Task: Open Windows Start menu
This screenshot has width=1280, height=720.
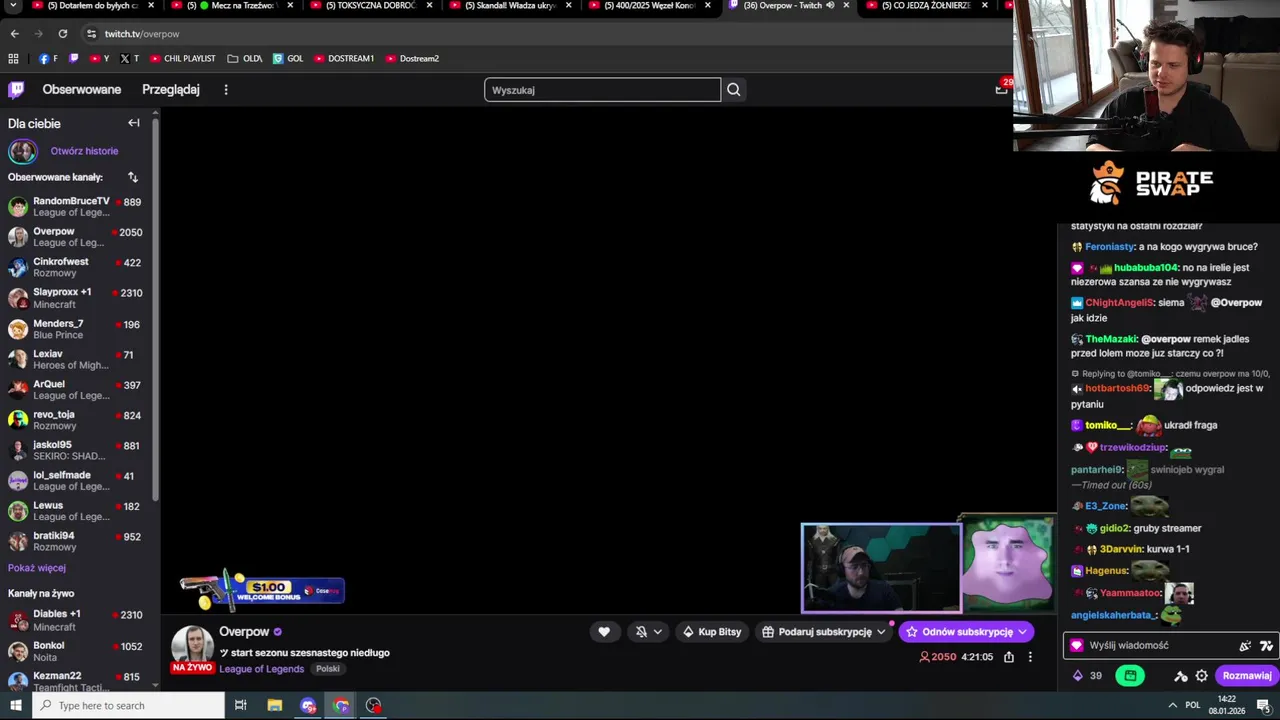Action: (15, 705)
